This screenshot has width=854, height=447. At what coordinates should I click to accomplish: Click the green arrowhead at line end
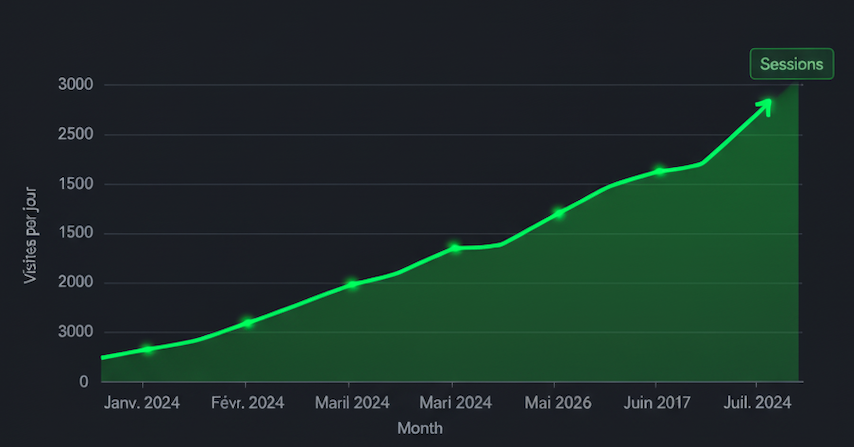[766, 102]
